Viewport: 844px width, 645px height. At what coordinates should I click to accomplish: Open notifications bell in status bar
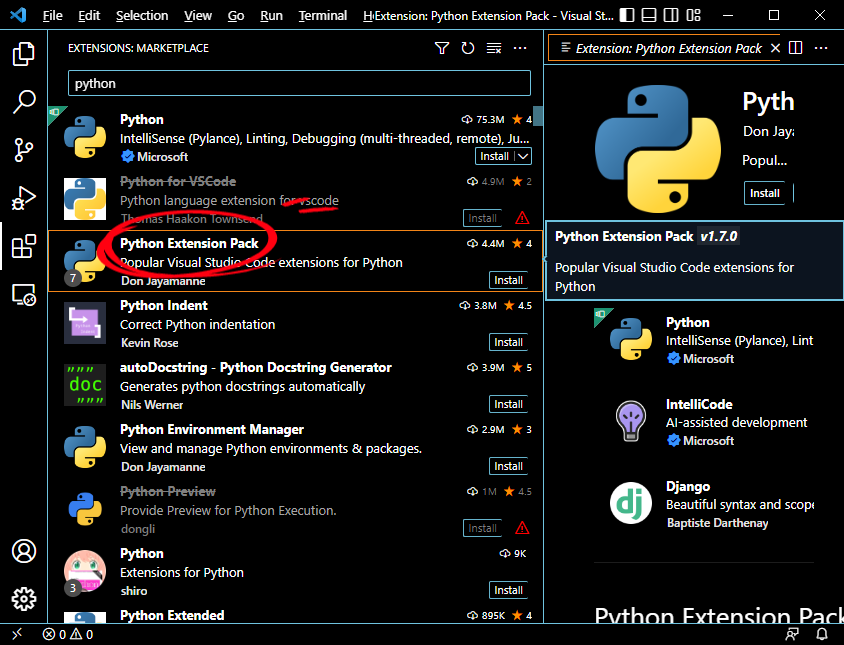(x=822, y=634)
